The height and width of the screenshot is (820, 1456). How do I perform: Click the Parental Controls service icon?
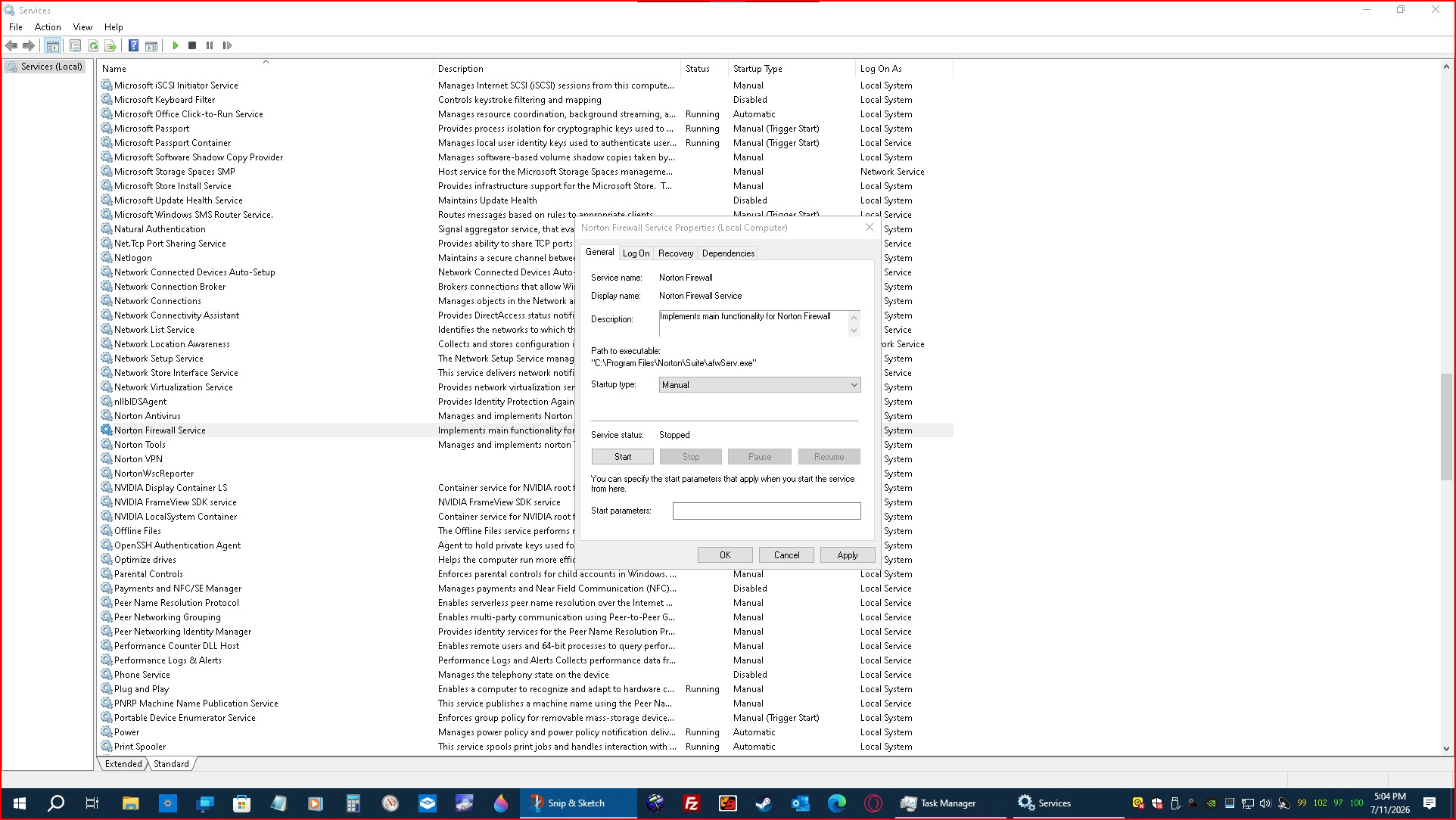coord(107,574)
